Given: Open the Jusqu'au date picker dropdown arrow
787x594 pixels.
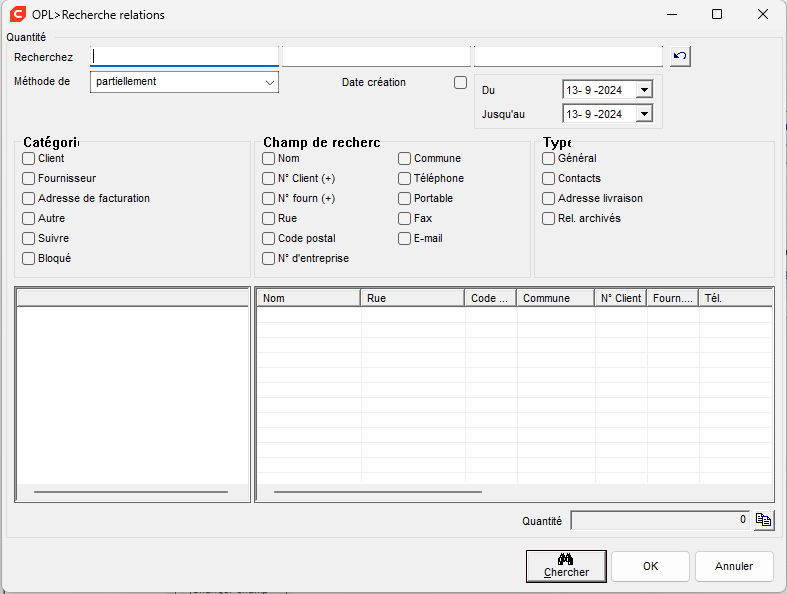Looking at the screenshot, I should [644, 114].
